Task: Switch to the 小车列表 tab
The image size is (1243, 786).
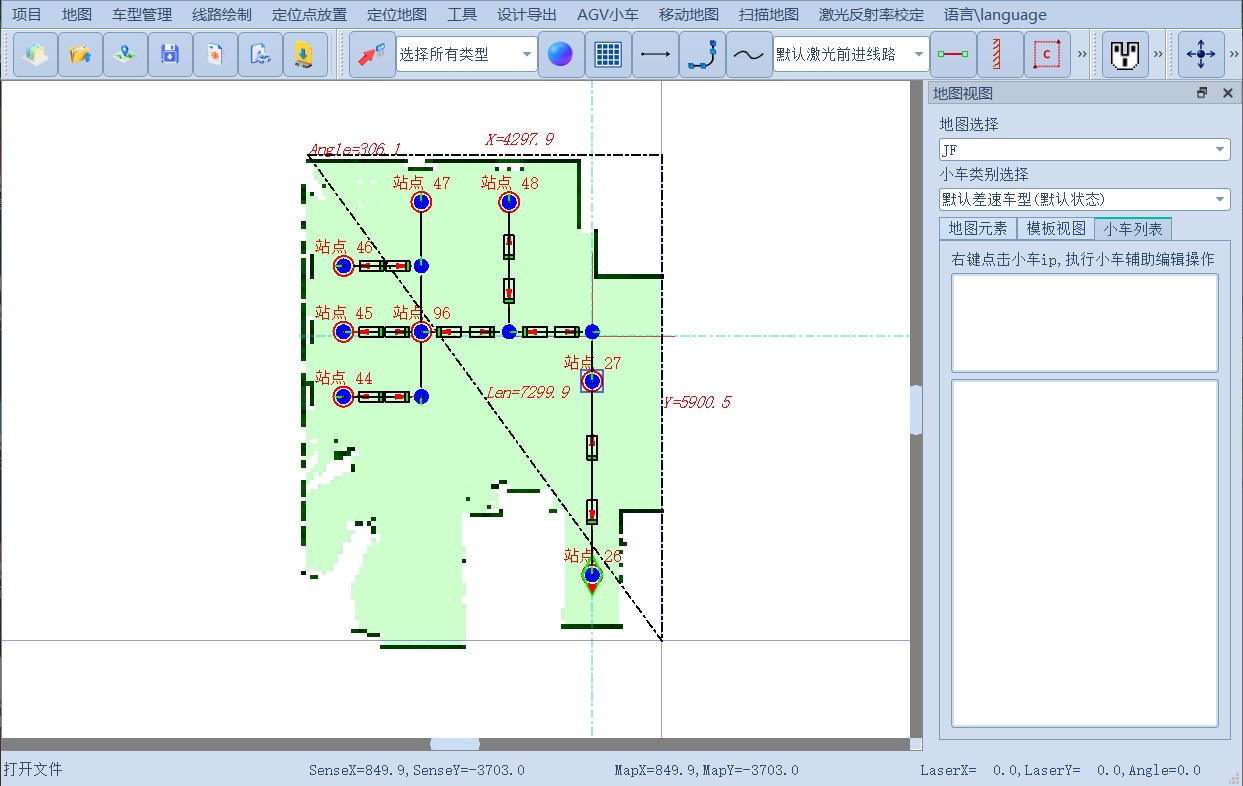Action: [1133, 228]
